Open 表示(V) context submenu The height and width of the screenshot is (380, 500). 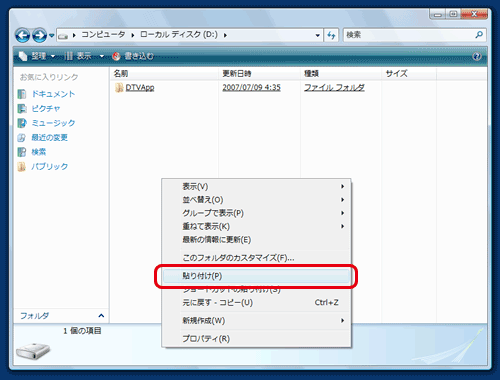coord(256,187)
